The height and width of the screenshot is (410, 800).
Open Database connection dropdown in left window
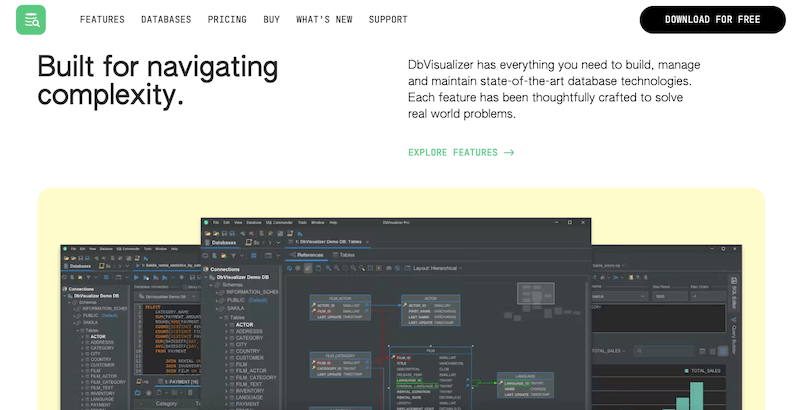(165, 297)
